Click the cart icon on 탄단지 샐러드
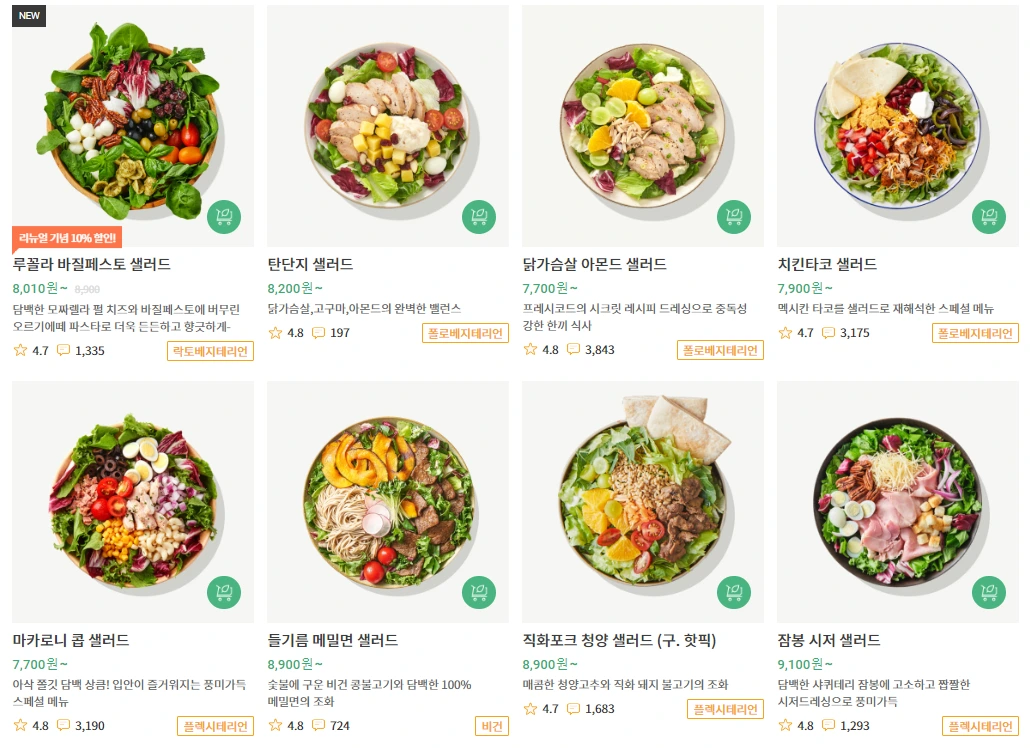 click(x=479, y=217)
